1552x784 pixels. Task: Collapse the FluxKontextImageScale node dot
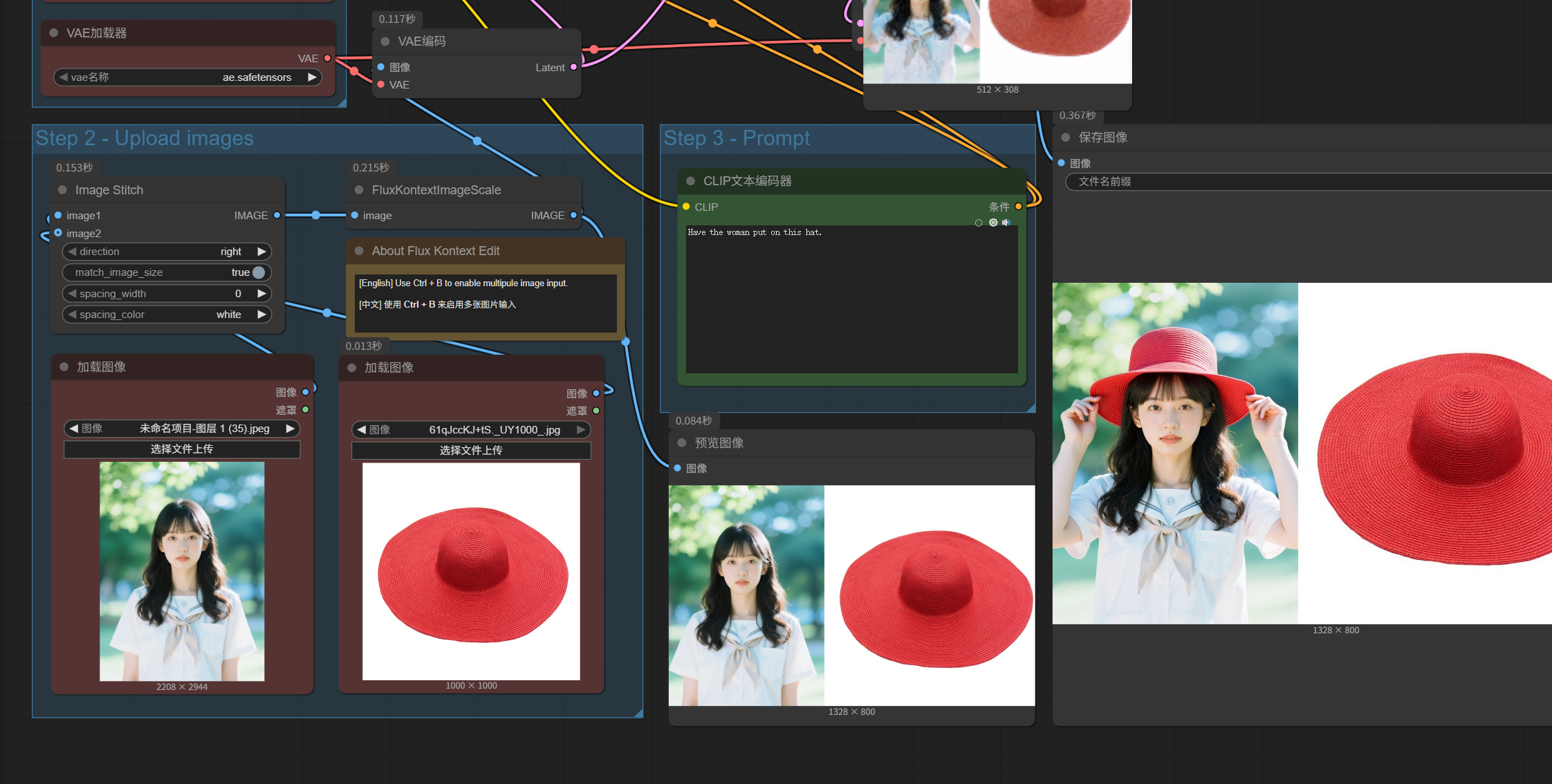tap(359, 190)
